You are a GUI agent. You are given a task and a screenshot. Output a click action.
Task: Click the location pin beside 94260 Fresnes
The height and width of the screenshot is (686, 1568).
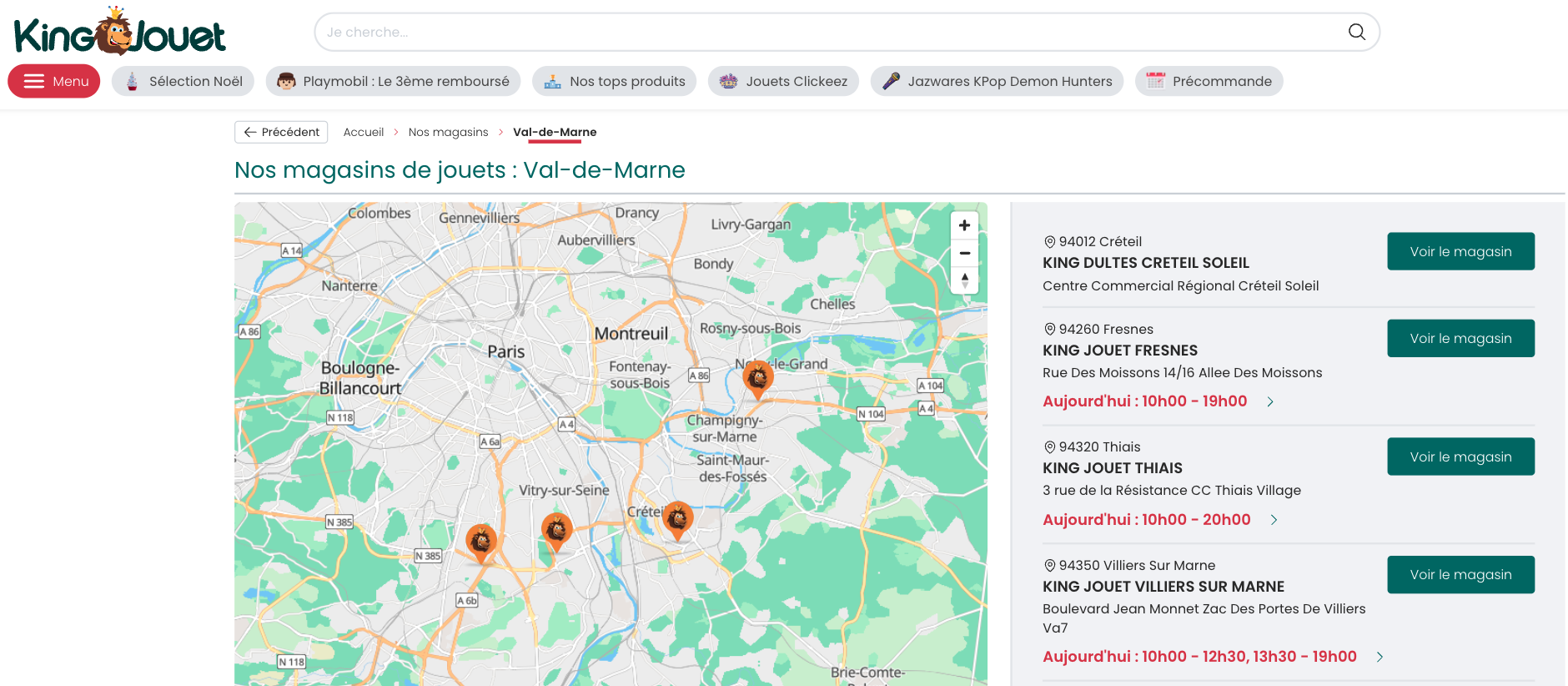(x=1049, y=330)
